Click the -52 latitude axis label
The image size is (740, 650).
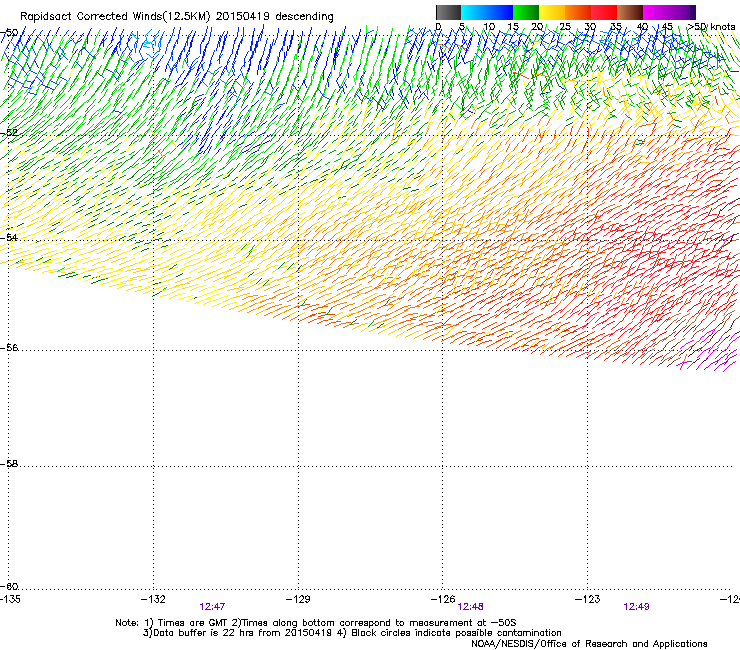click(9, 133)
